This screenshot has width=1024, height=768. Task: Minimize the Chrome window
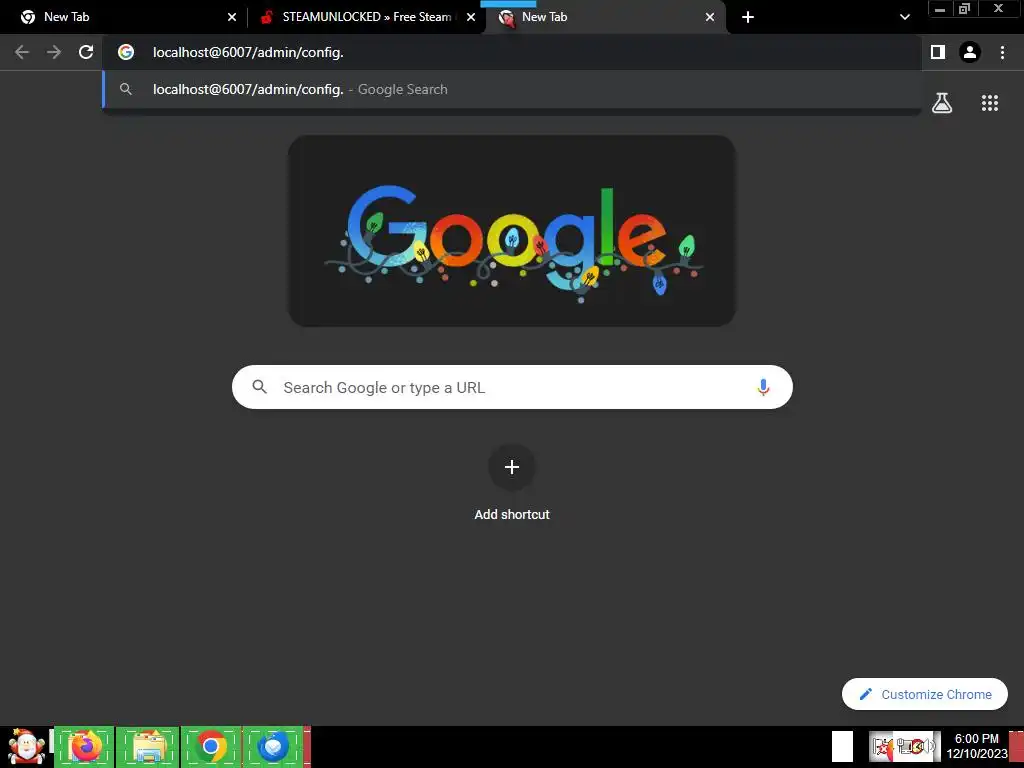tap(940, 9)
